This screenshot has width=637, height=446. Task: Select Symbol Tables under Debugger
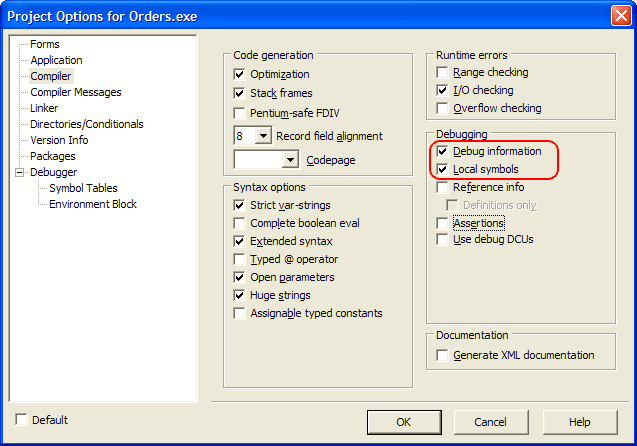[83, 188]
